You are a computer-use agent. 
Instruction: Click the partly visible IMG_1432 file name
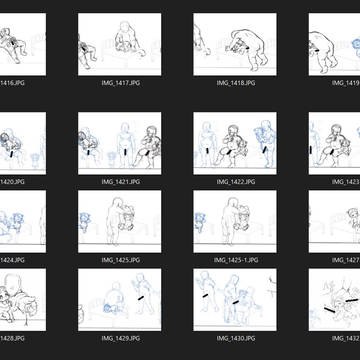[x=346, y=338]
